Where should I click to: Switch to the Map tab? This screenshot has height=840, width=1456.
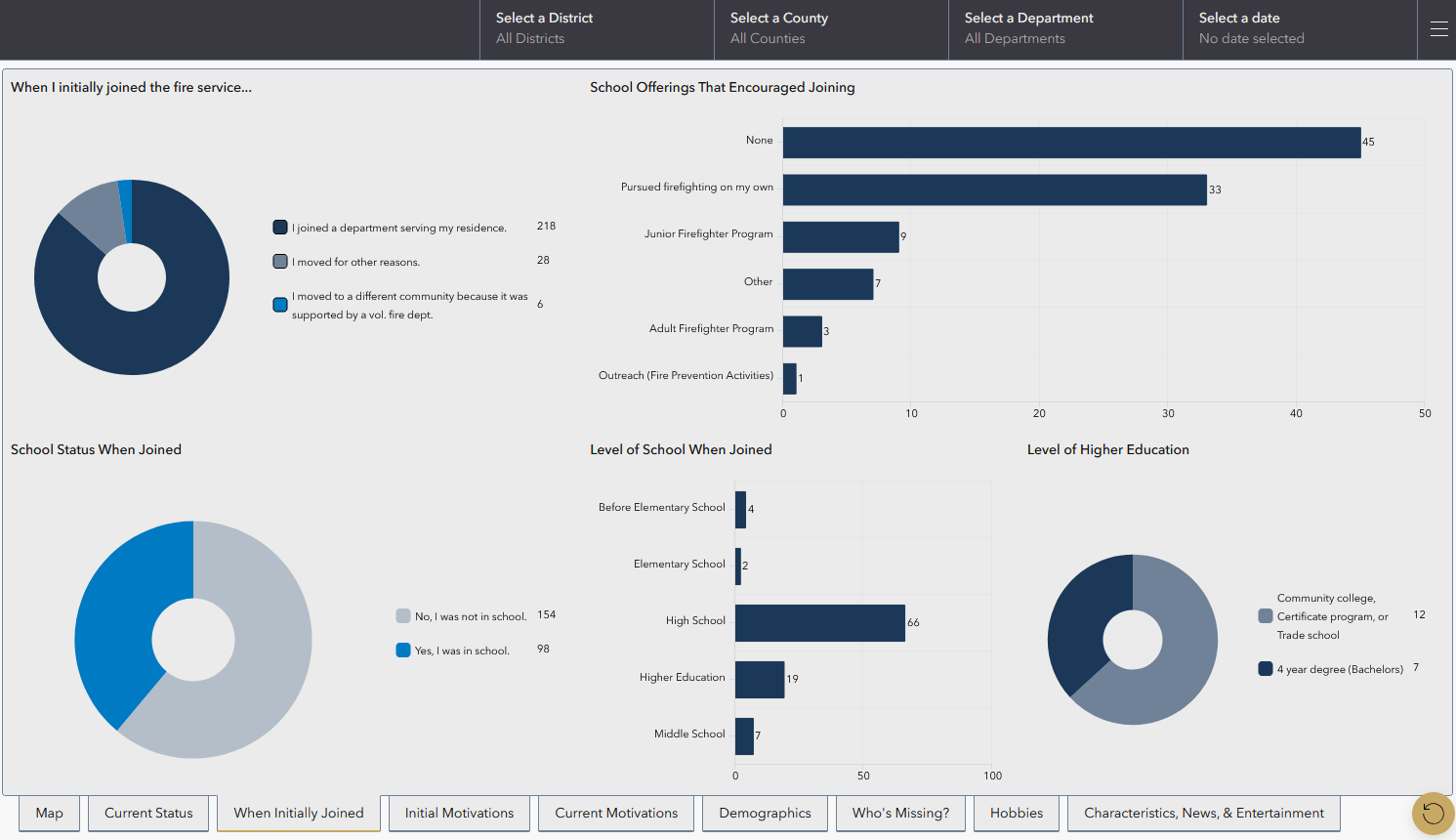49,813
